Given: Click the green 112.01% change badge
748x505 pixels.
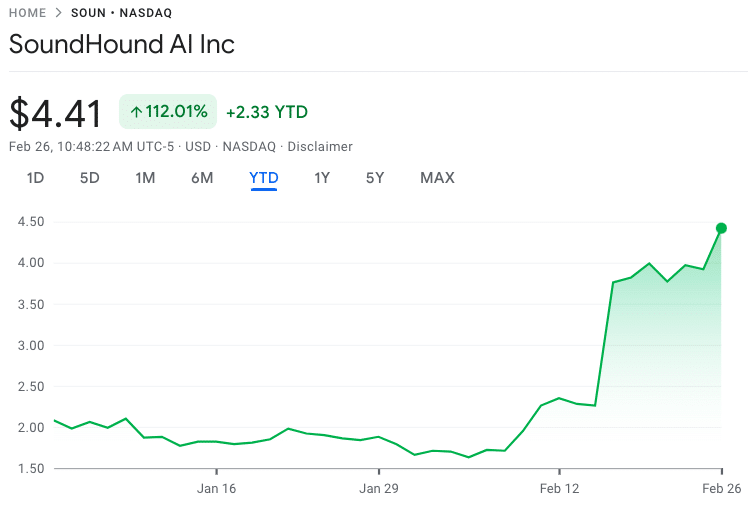Looking at the screenshot, I should [168, 112].
